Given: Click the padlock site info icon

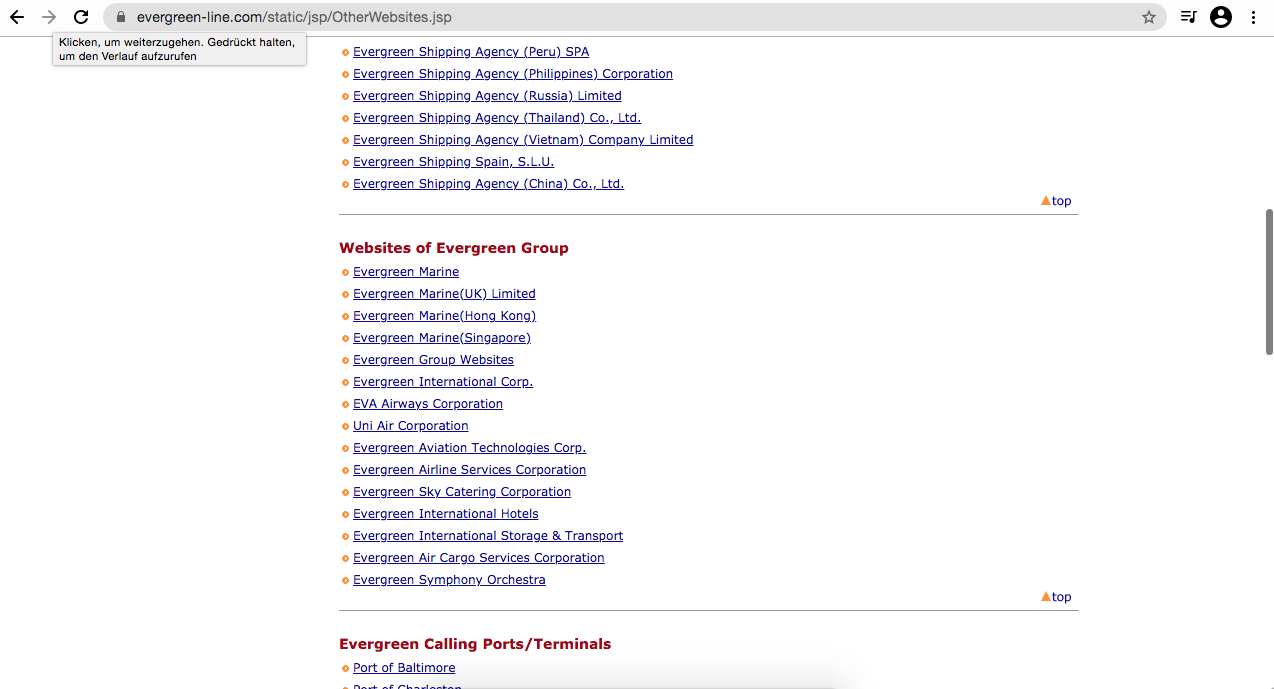Looking at the screenshot, I should [121, 17].
